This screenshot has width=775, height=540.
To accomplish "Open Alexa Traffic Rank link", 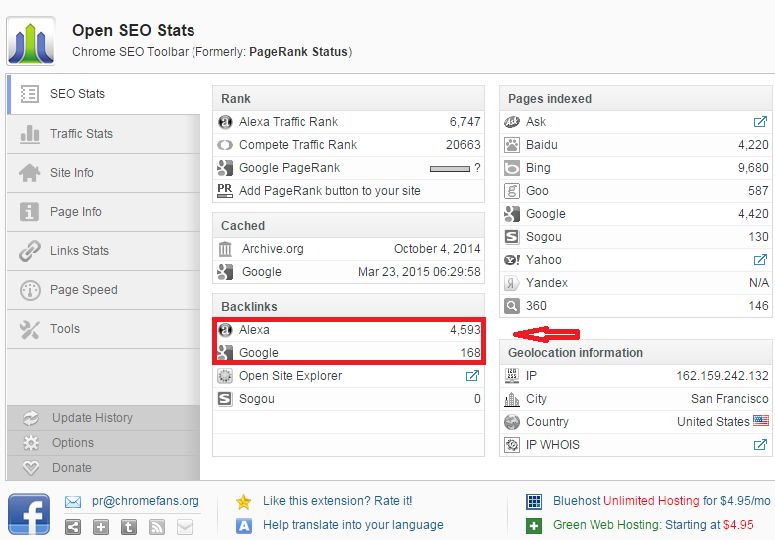I will (x=288, y=122).
